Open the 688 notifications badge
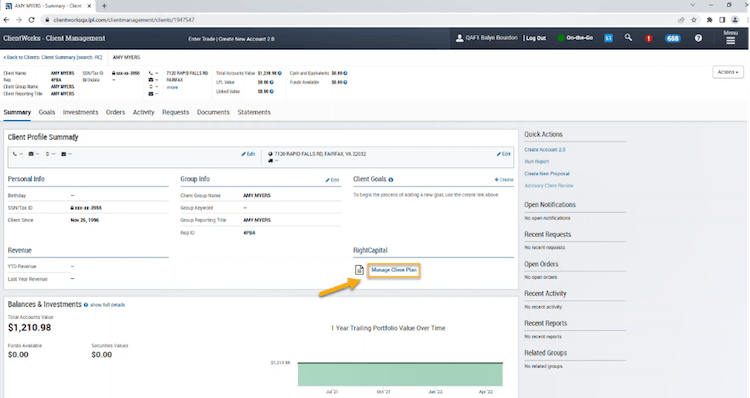This screenshot has width=750, height=398. [x=673, y=38]
